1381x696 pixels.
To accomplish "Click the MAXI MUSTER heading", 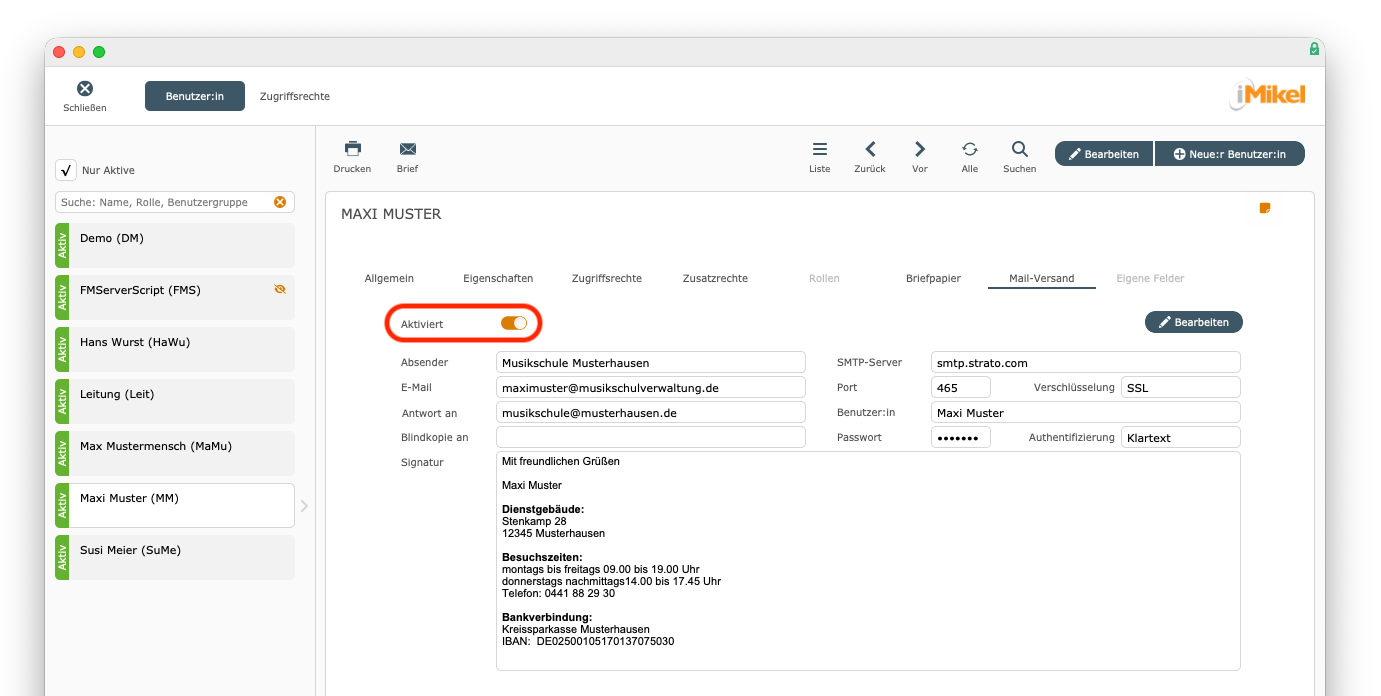I will 391,214.
